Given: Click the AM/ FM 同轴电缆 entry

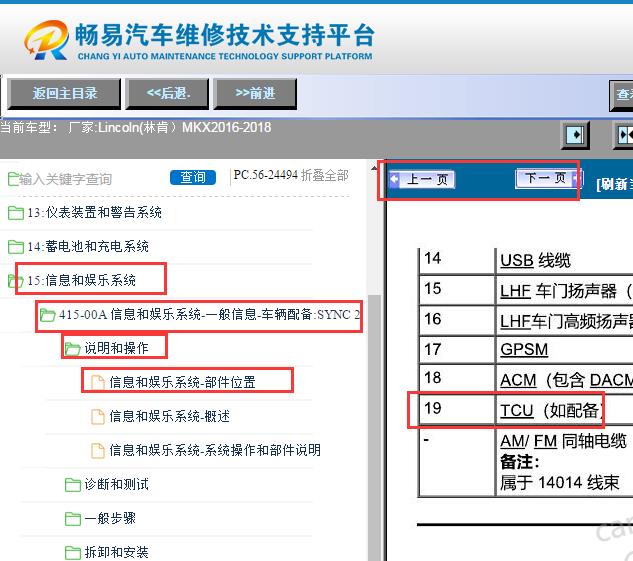Looking at the screenshot, I should tap(563, 441).
